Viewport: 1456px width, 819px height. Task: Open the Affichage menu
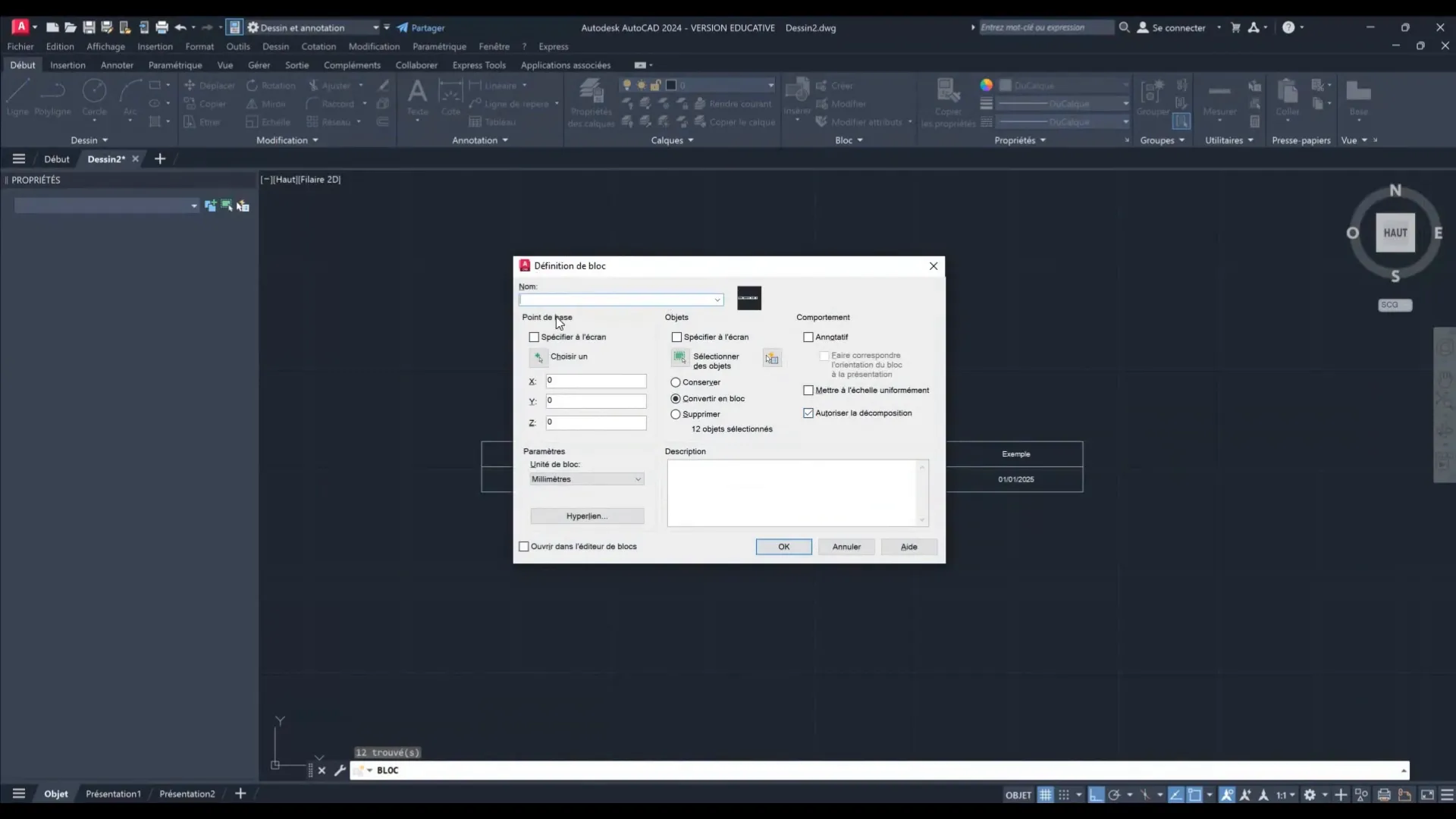[105, 46]
